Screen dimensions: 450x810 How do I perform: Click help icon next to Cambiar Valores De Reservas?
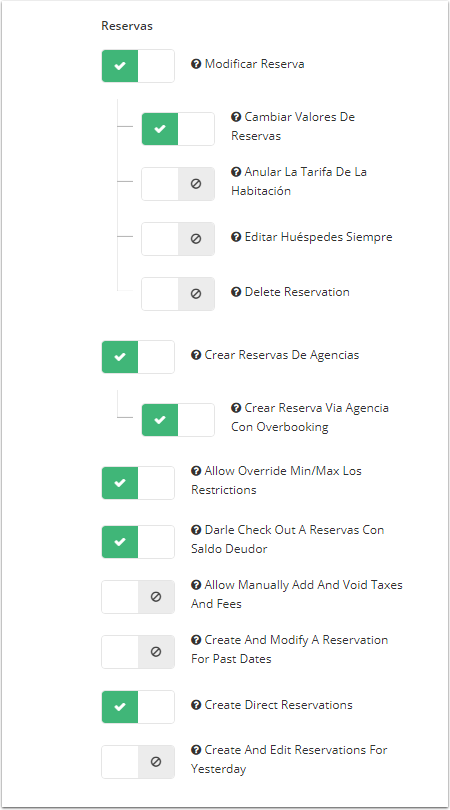[236, 117]
